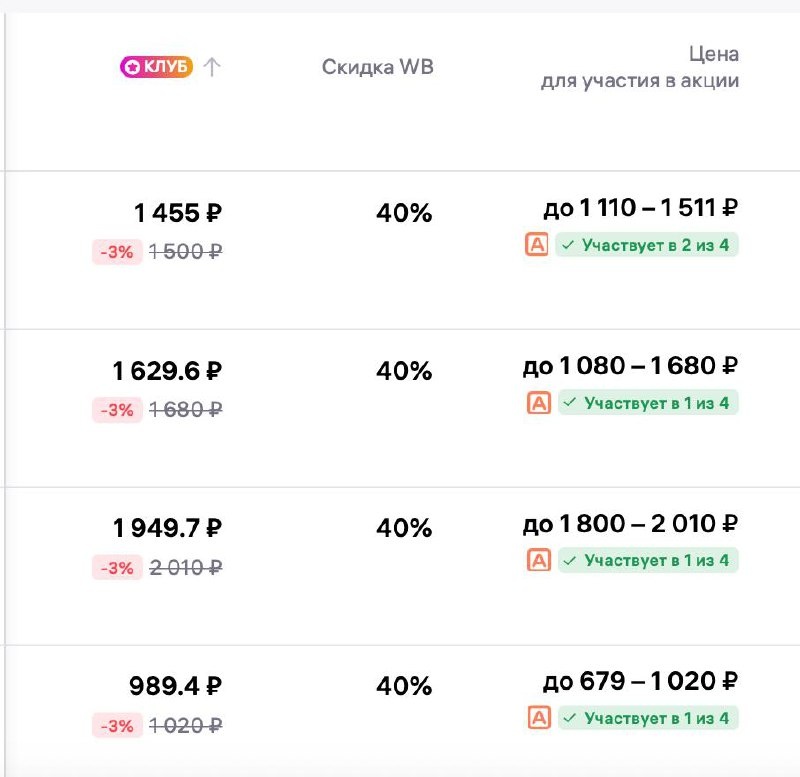This screenshot has width=800, height=777.
Task: Open the 'Участвует в 1 из 4' badge under 679 – 1 020 ₽
Action: pos(647,717)
